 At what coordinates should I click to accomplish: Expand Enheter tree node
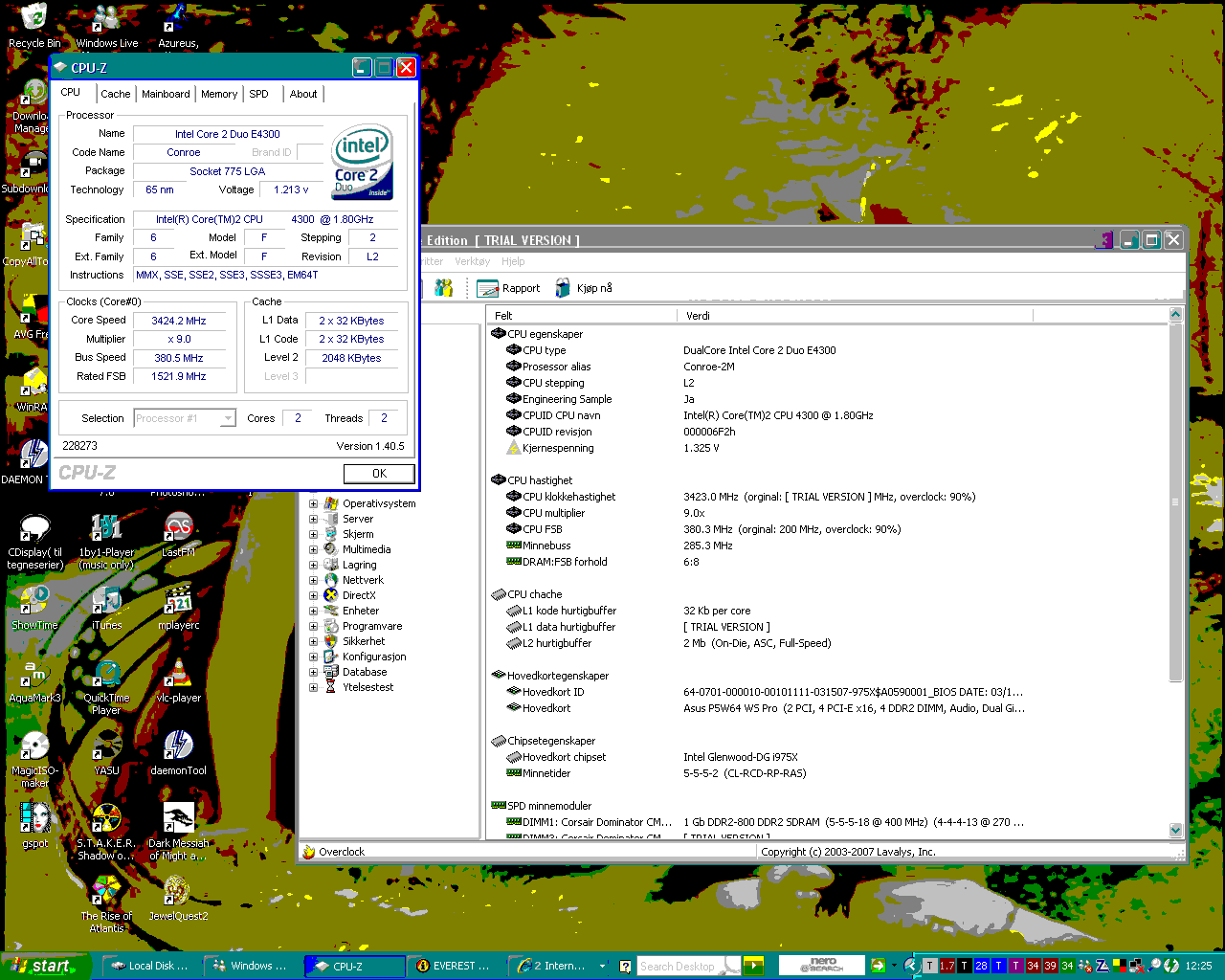(313, 611)
